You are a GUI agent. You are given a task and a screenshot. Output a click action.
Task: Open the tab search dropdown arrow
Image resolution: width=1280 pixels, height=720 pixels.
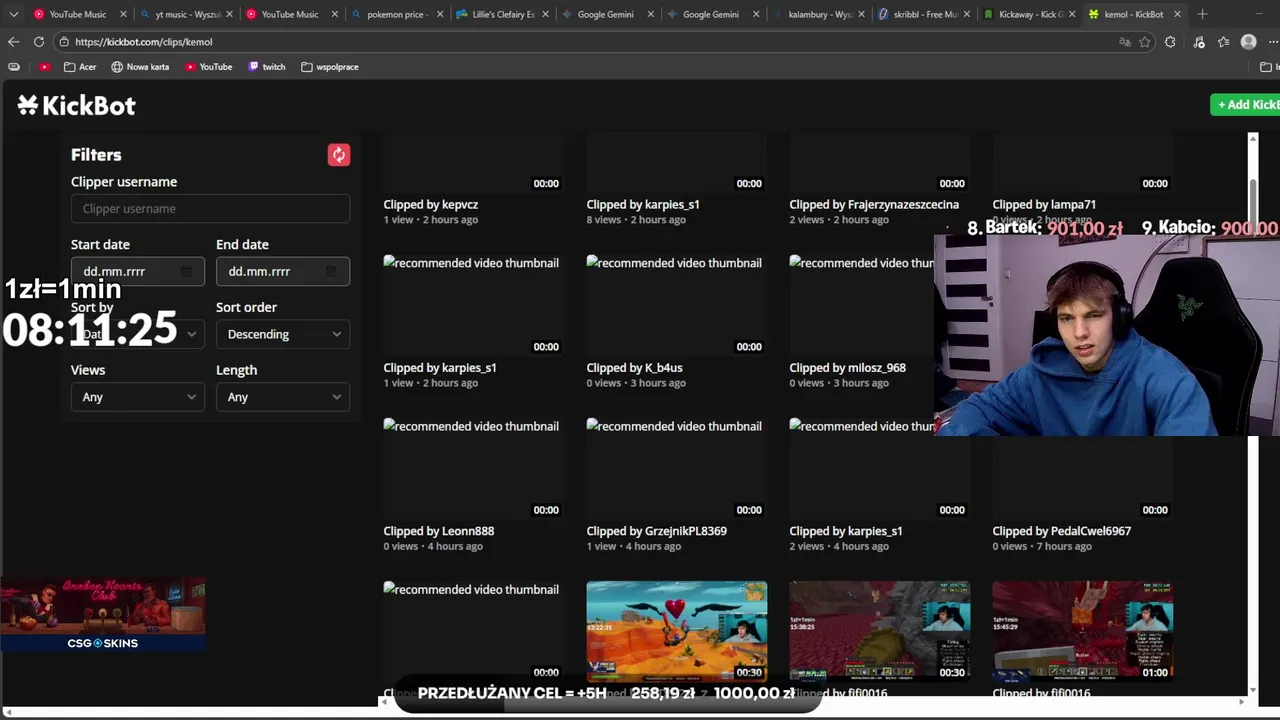click(13, 14)
